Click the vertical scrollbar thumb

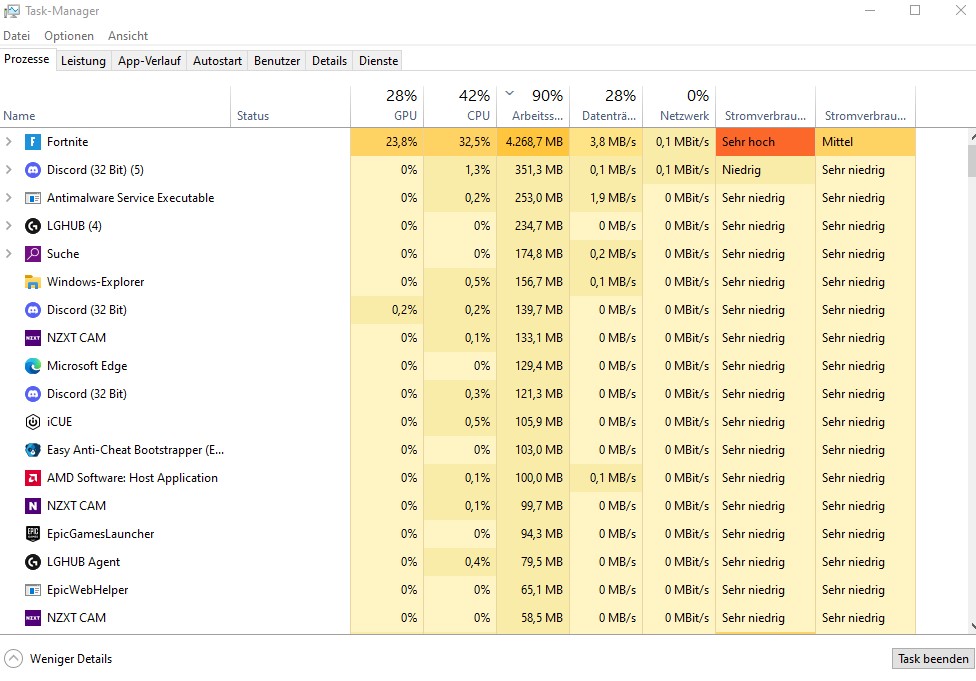(972, 161)
